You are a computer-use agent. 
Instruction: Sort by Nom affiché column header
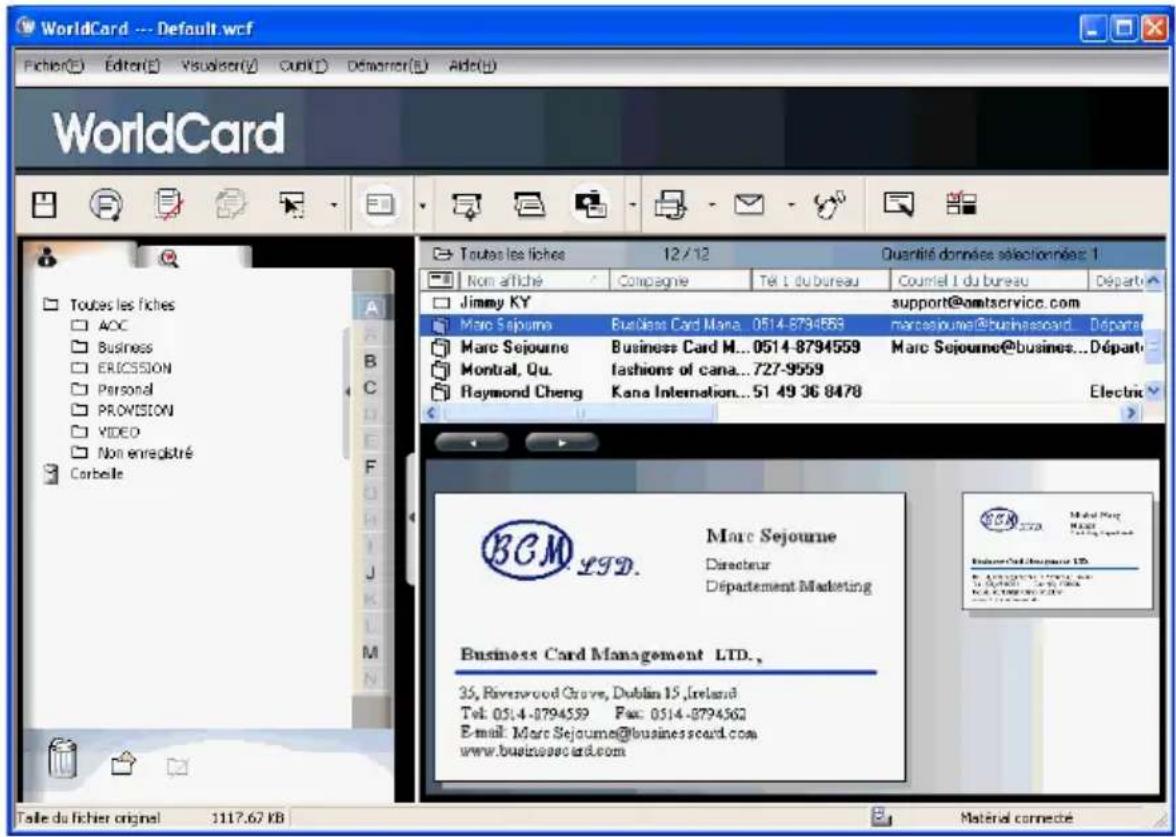point(532,281)
